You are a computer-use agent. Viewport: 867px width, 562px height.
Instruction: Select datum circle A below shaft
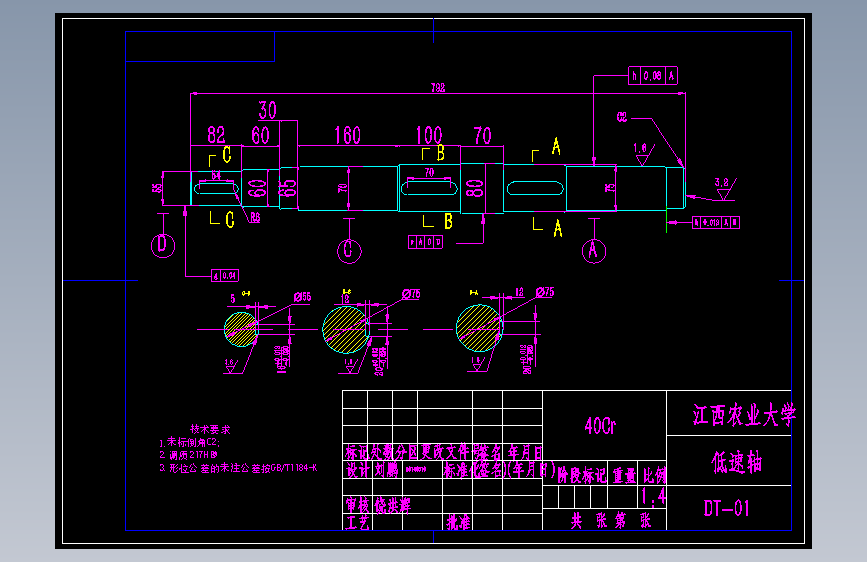point(594,251)
